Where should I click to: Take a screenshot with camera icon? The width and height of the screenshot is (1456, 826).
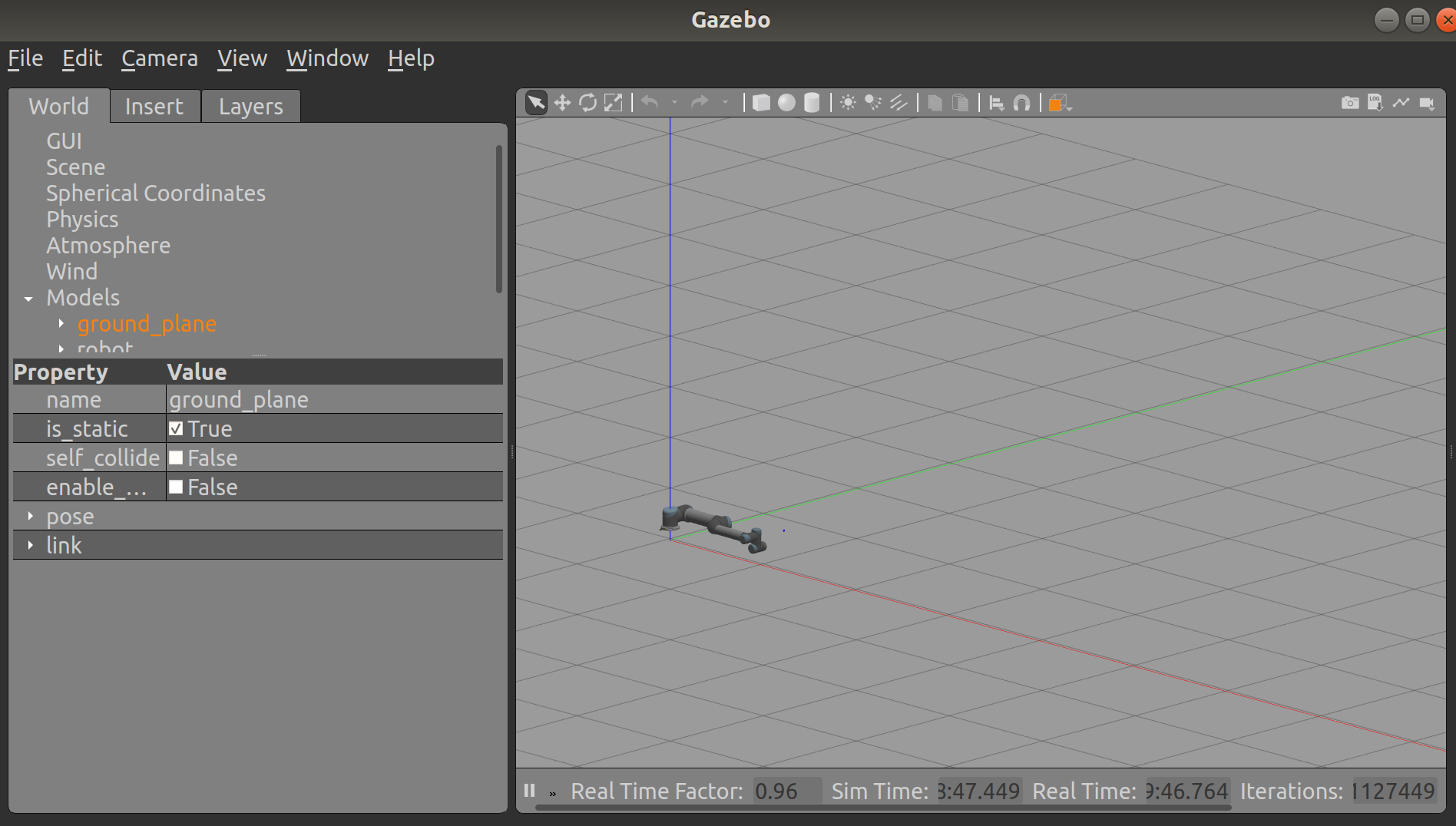pos(1350,103)
